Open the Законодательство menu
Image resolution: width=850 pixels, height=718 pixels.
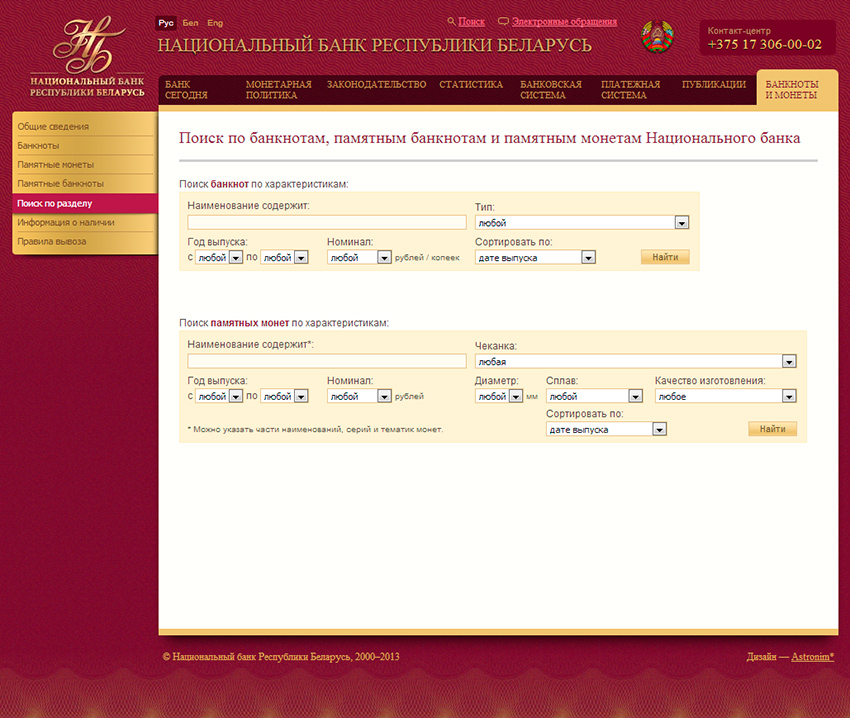pyautogui.click(x=376, y=85)
